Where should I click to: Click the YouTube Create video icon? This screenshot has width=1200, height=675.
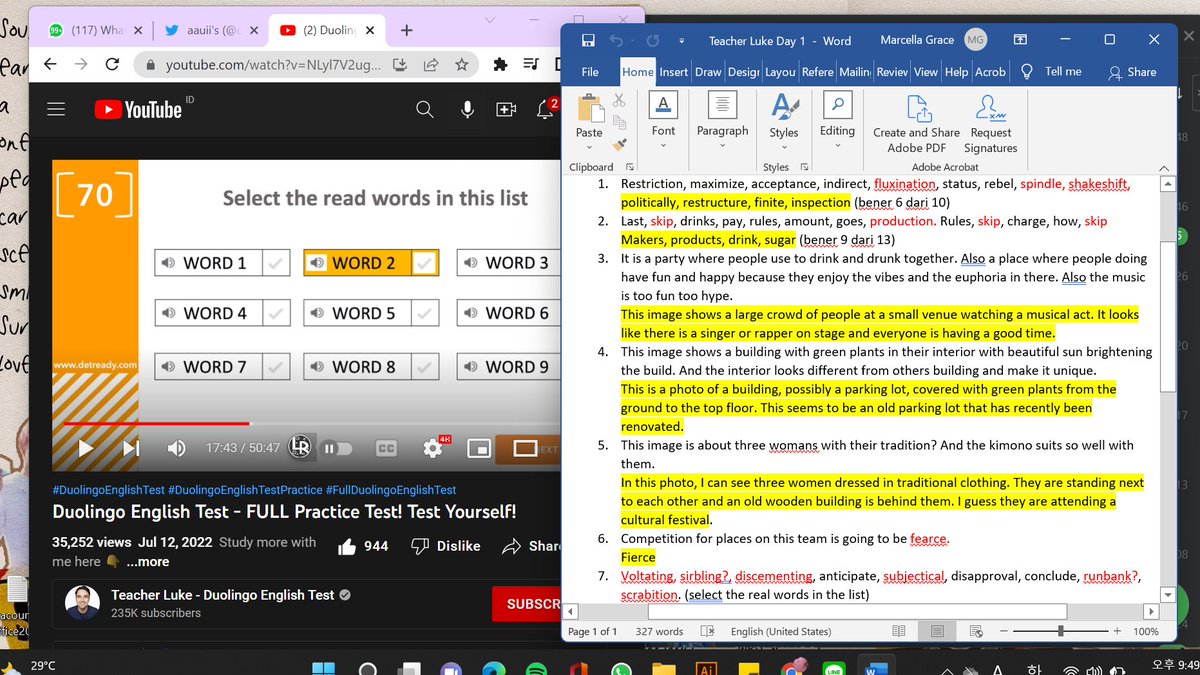[x=505, y=110]
